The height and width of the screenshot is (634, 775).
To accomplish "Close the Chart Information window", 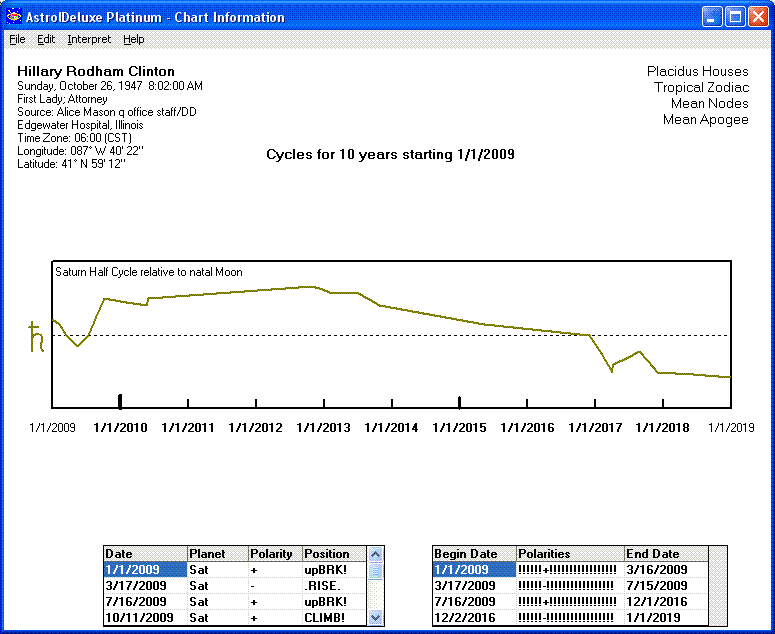I will (x=758, y=17).
